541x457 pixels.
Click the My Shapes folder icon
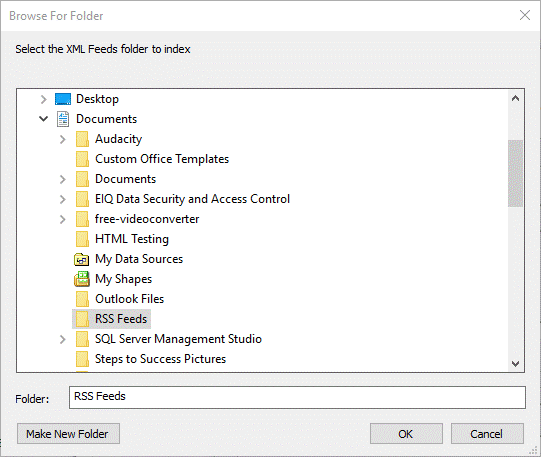82,279
